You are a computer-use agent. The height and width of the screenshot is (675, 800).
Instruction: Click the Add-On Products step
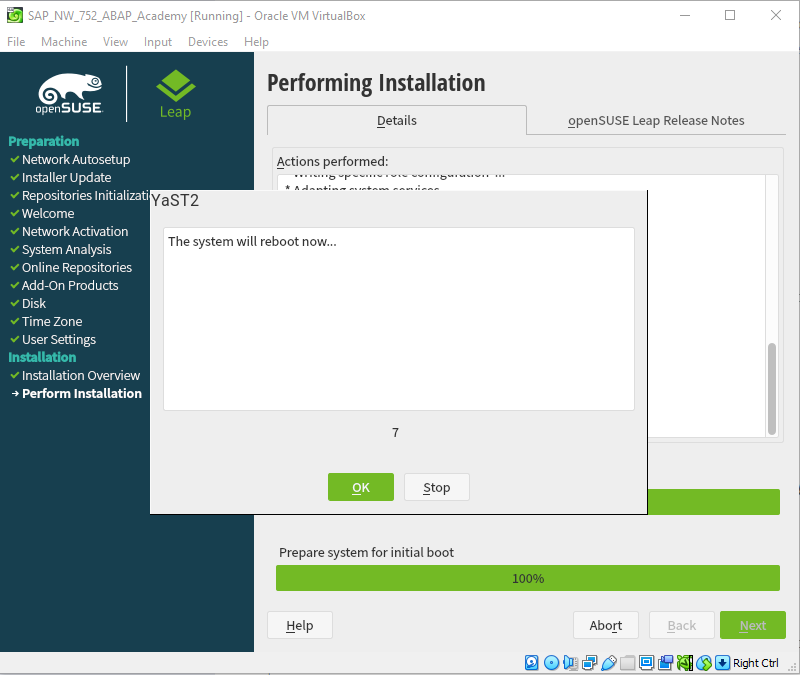(70, 286)
